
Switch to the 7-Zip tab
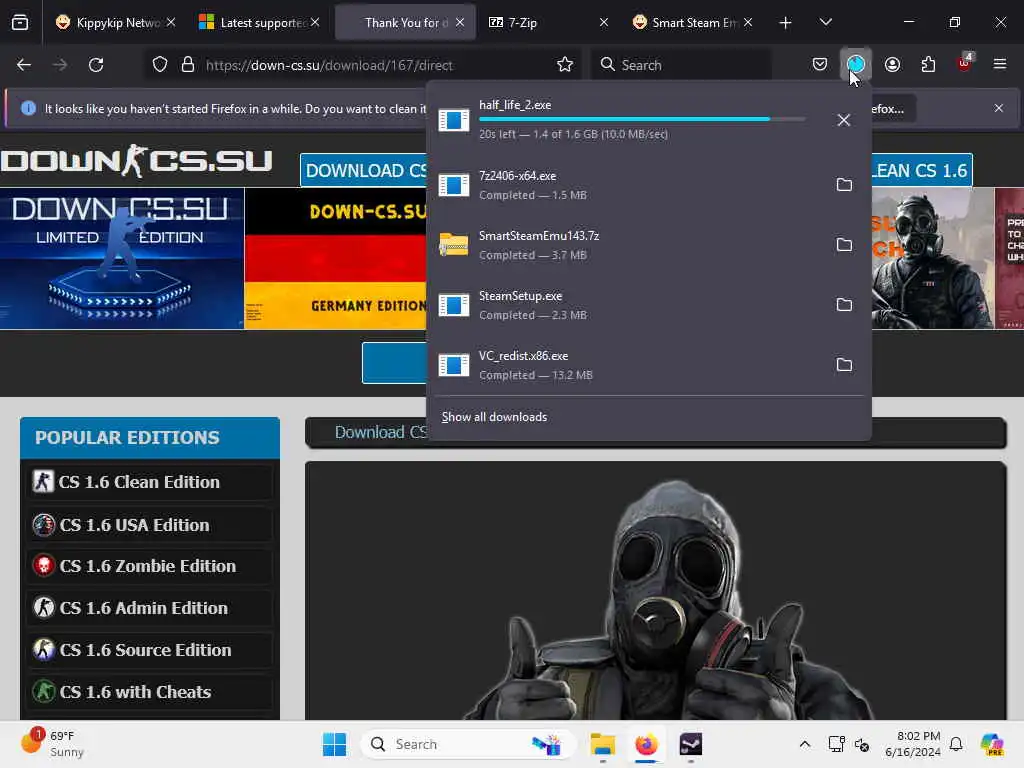click(545, 23)
